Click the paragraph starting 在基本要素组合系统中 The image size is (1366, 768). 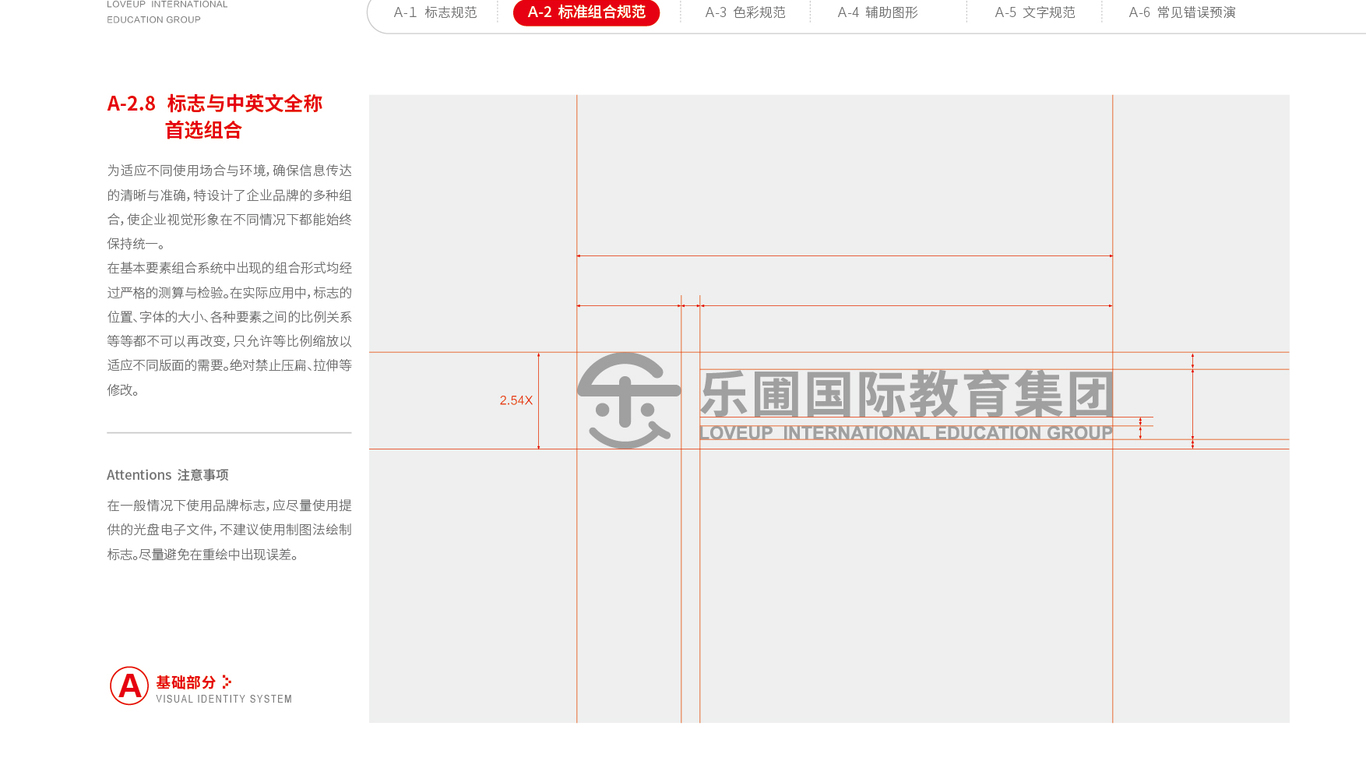pos(229,329)
